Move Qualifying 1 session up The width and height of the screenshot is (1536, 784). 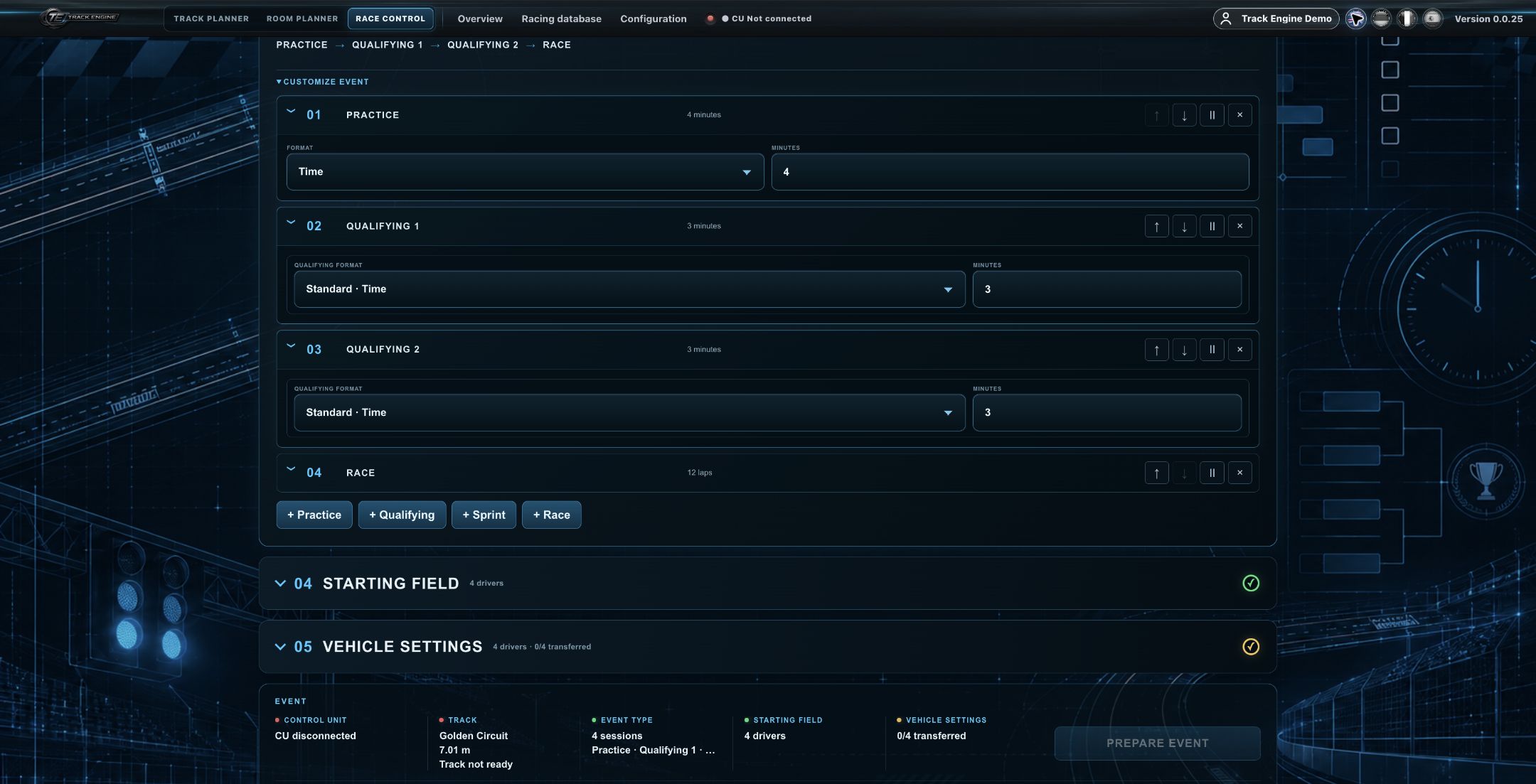coord(1156,226)
